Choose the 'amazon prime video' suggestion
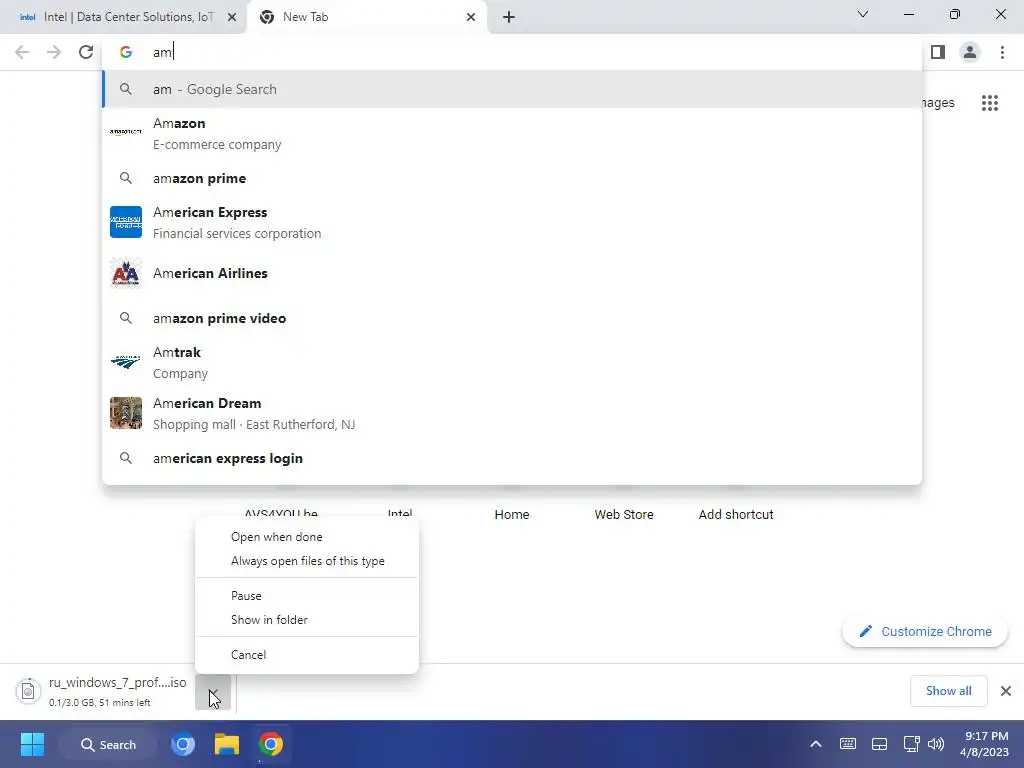The height and width of the screenshot is (768, 1024). pyautogui.click(x=512, y=318)
